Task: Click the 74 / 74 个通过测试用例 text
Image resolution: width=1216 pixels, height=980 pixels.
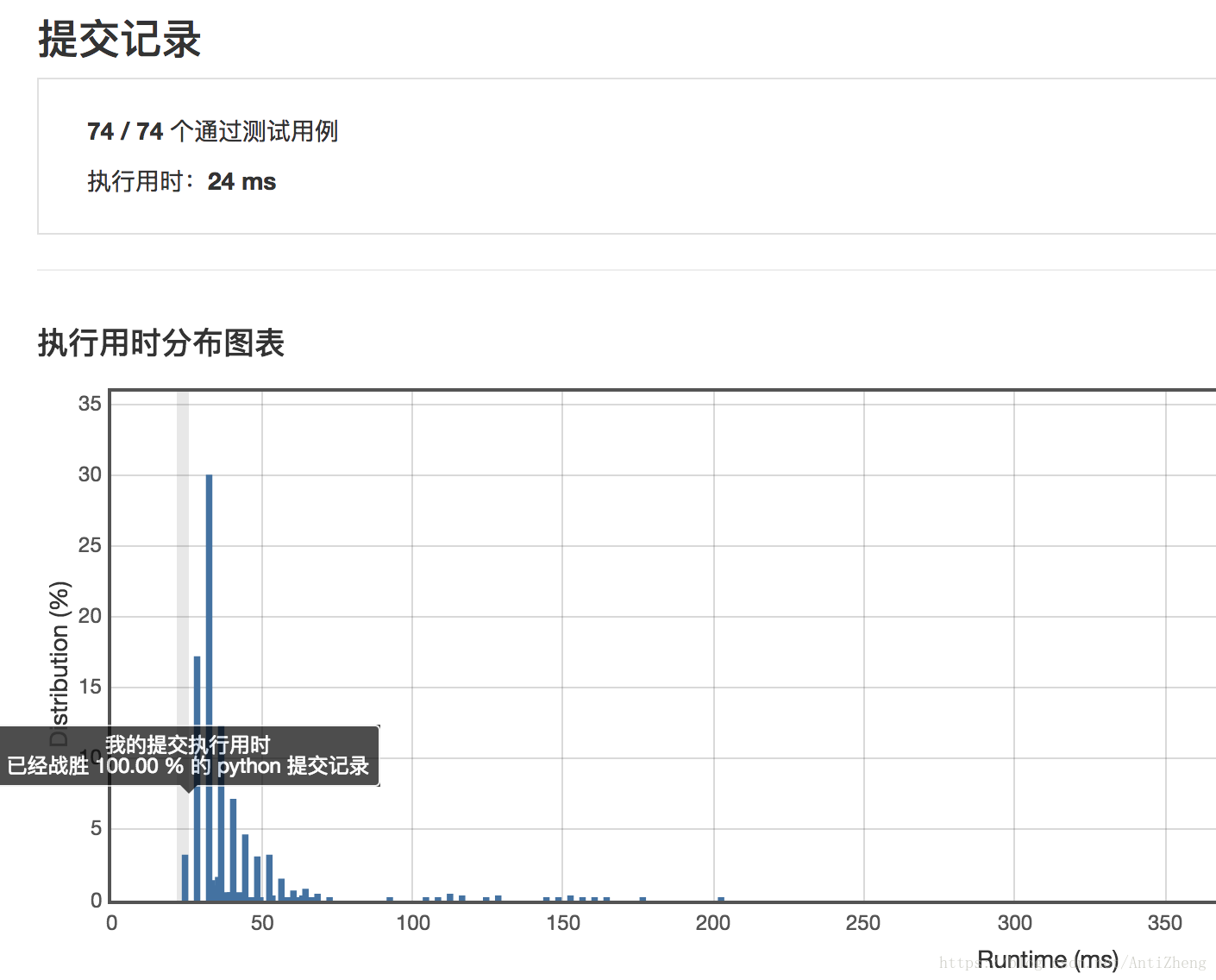Action: (x=212, y=131)
